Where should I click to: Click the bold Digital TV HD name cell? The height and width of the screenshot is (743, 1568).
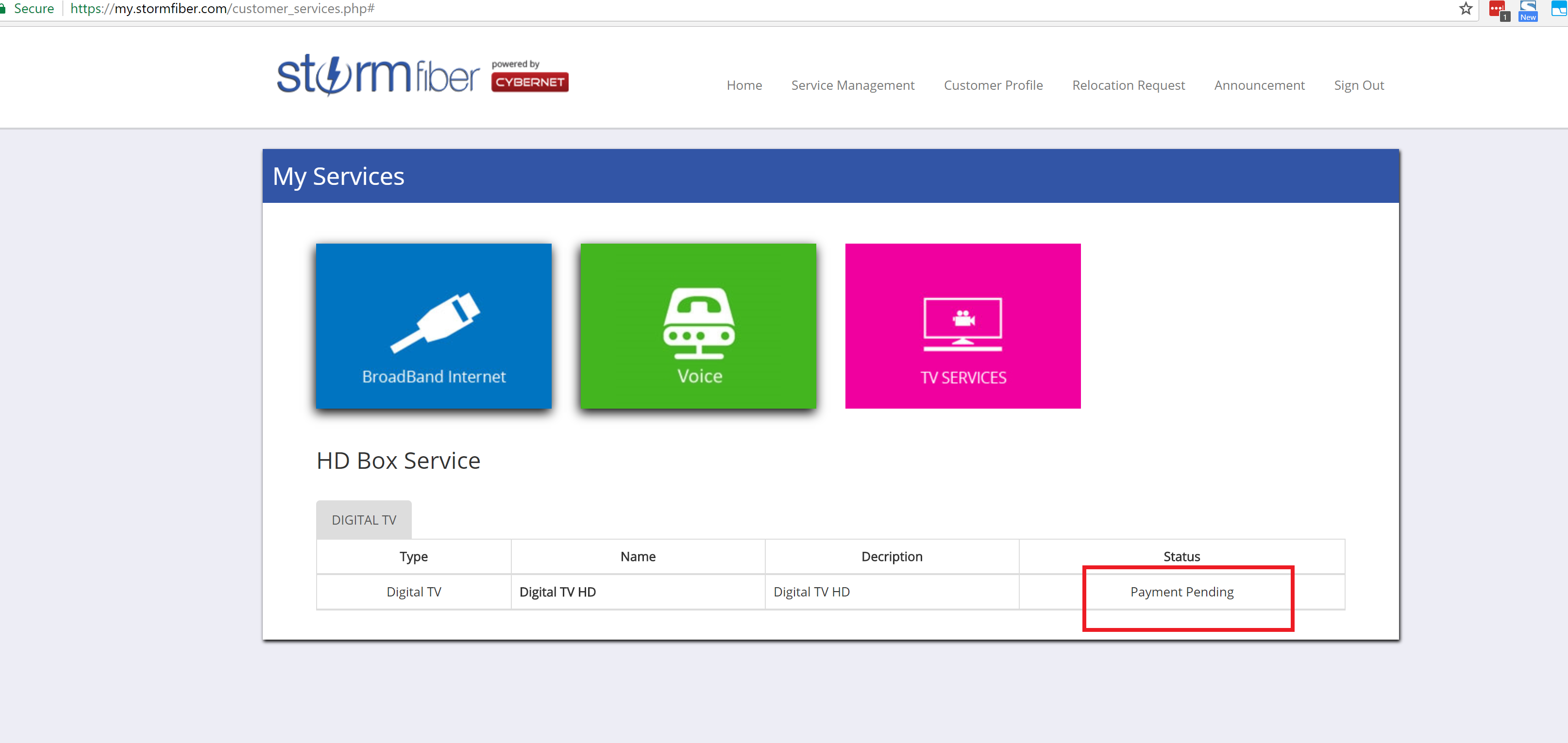click(638, 592)
